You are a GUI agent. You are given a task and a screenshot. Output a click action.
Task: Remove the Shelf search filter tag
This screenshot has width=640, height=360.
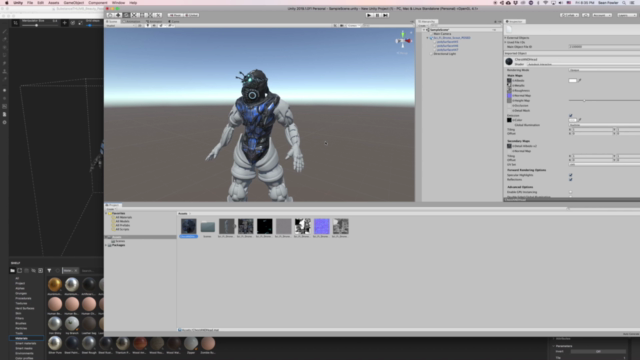click(x=76, y=271)
